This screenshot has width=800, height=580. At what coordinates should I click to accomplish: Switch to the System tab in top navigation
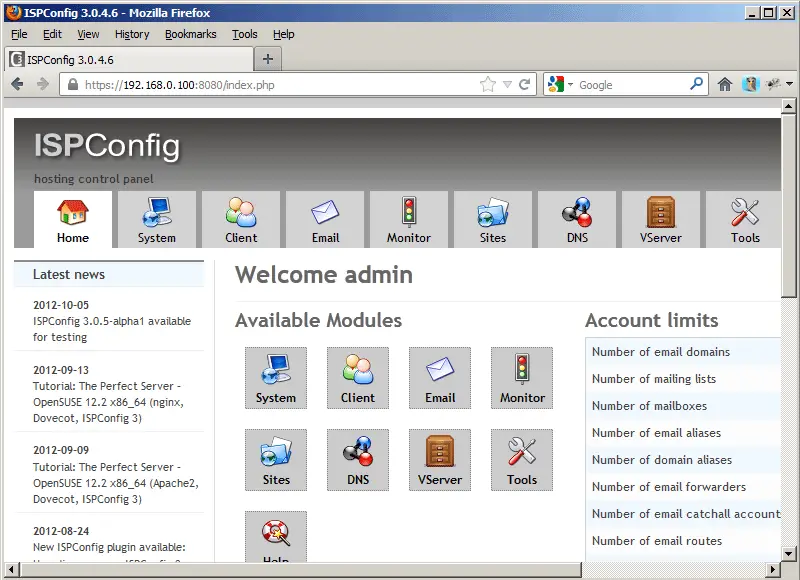tap(157, 220)
